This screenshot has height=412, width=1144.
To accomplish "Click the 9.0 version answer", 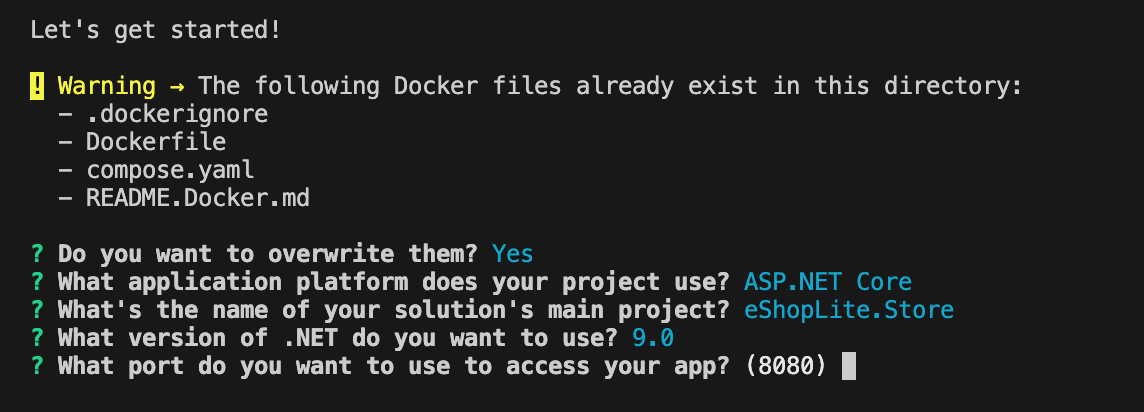I will coord(653,338).
